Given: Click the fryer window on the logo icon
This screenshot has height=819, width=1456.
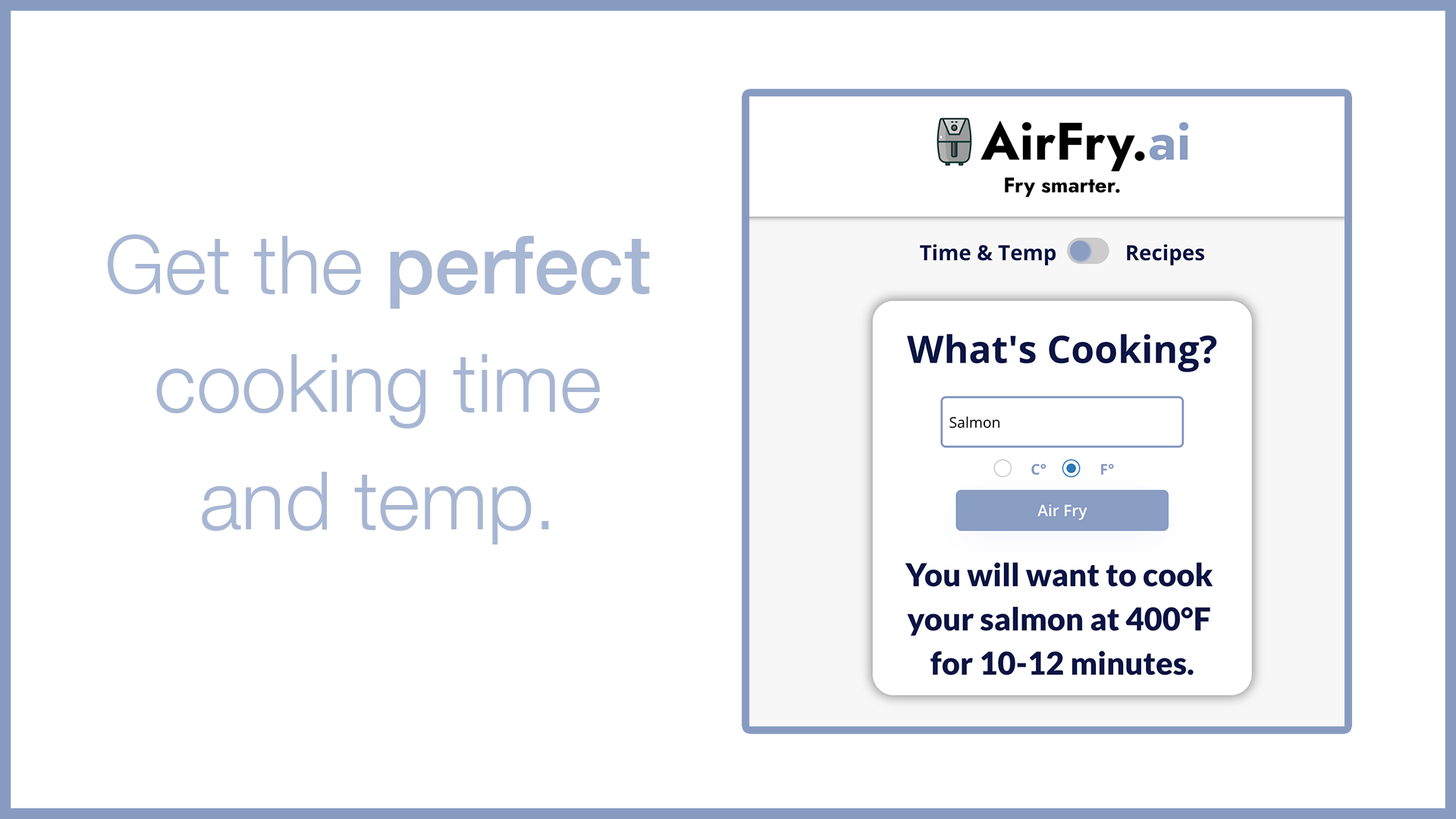Looking at the screenshot, I should click(x=953, y=127).
